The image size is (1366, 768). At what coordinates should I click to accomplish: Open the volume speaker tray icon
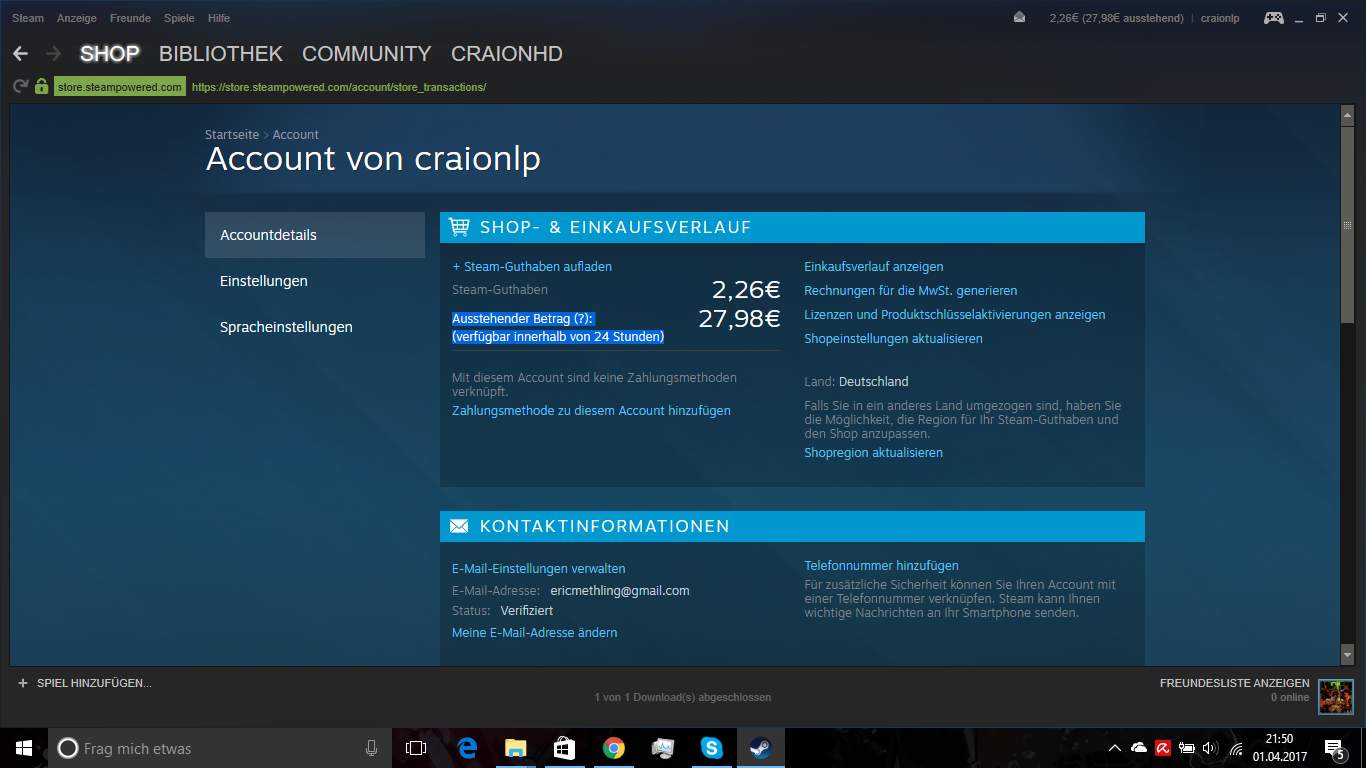pos(1210,748)
